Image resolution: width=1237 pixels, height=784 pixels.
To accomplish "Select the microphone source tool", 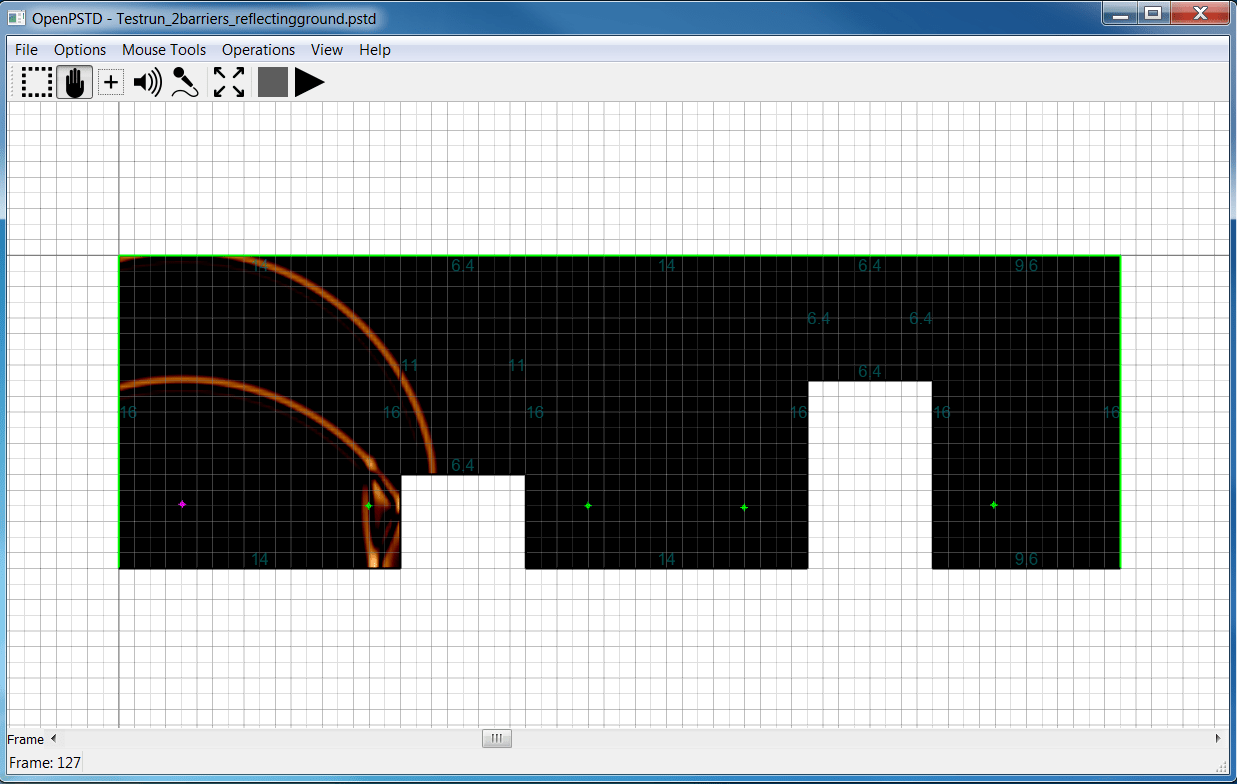I will pos(184,82).
